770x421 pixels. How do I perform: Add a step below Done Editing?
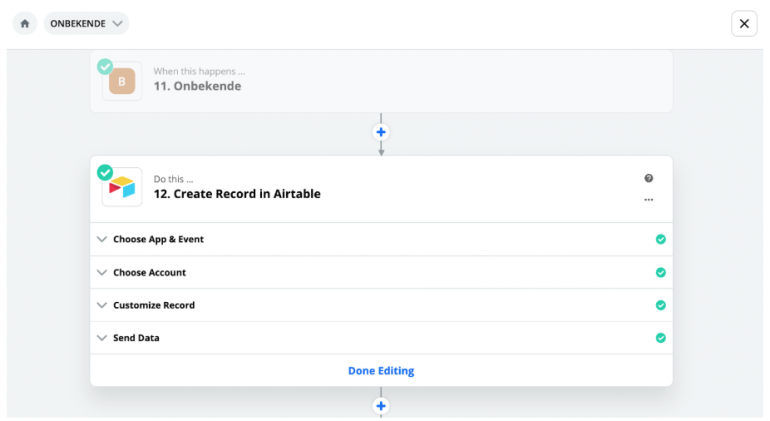tap(381, 406)
